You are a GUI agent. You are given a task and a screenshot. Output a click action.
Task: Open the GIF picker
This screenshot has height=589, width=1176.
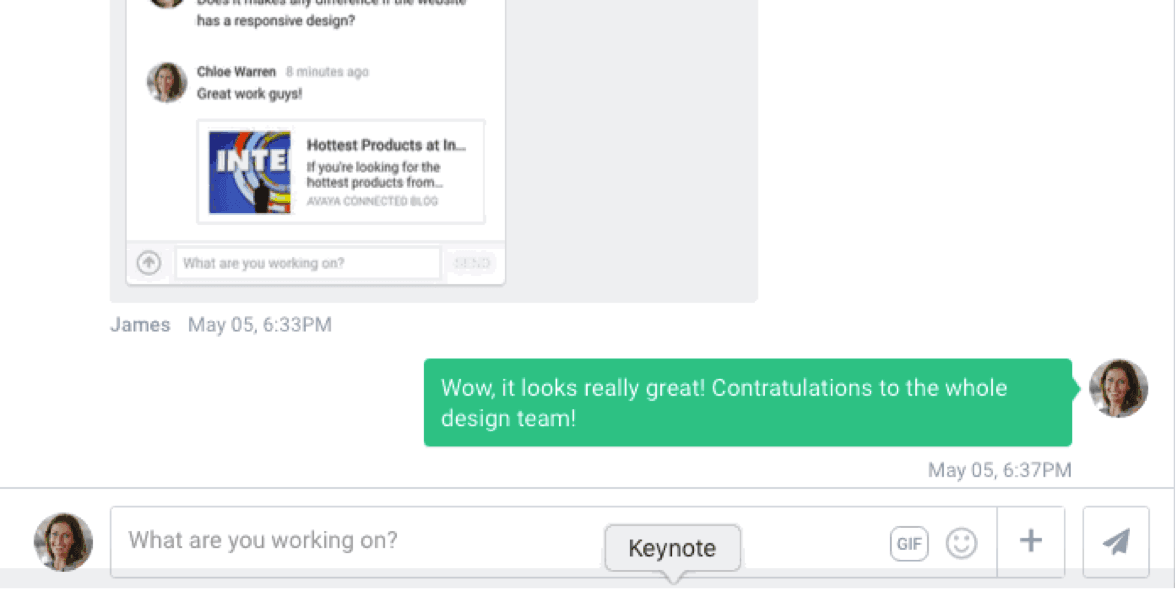909,543
